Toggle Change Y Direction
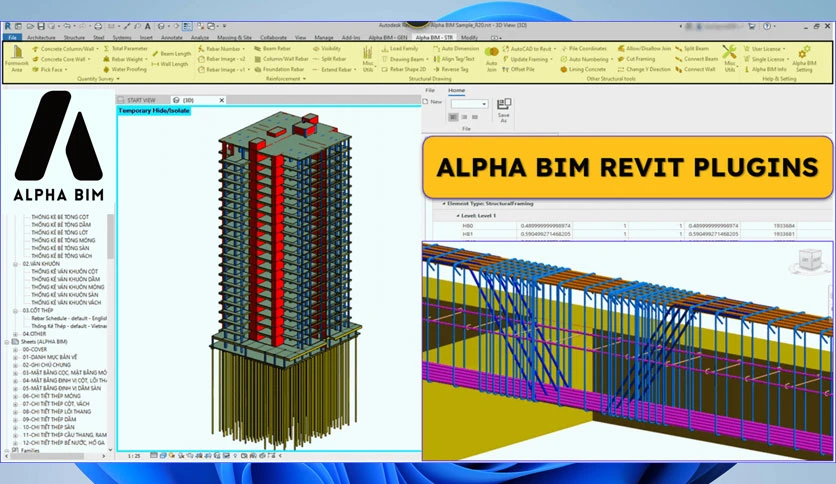Image resolution: width=836 pixels, height=484 pixels. click(x=644, y=69)
